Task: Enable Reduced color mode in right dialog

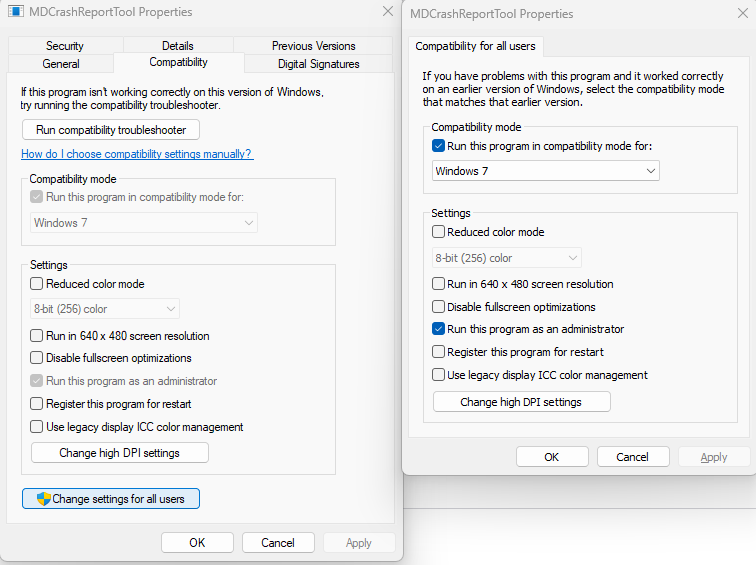Action: click(x=439, y=232)
